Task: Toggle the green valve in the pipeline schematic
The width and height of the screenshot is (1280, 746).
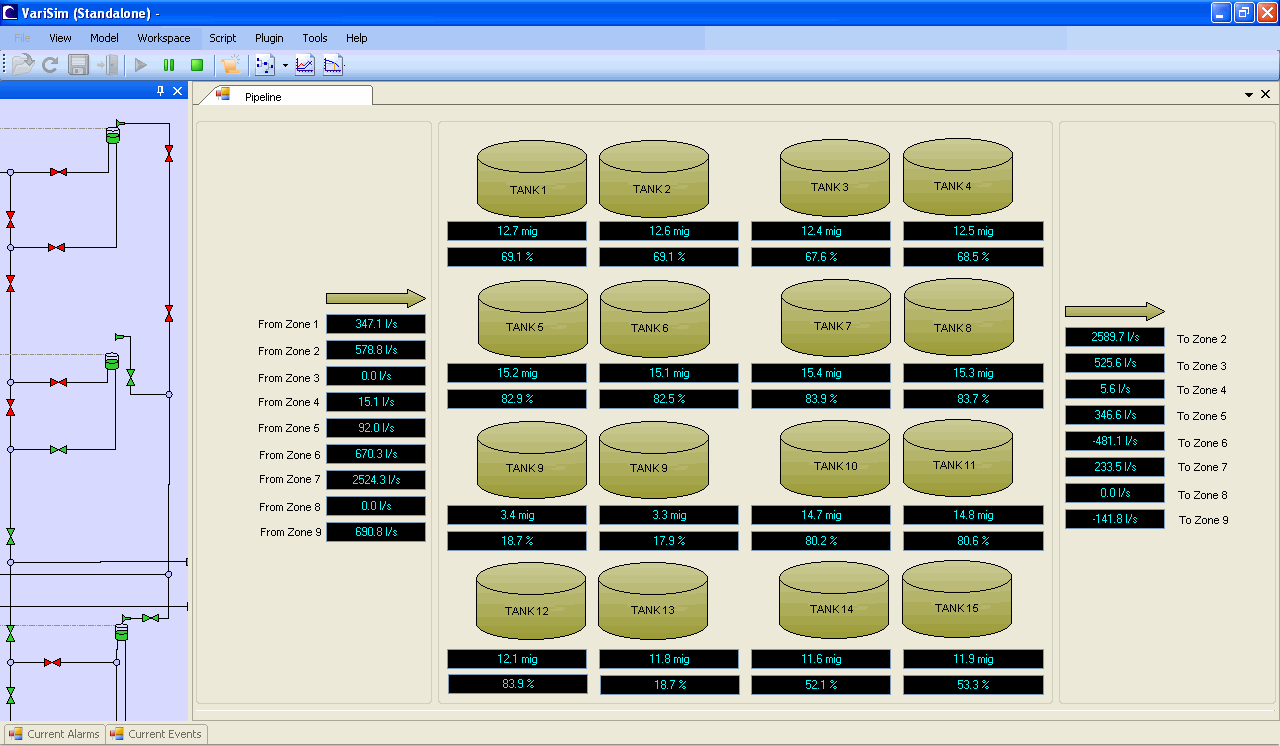Action: 129,377
